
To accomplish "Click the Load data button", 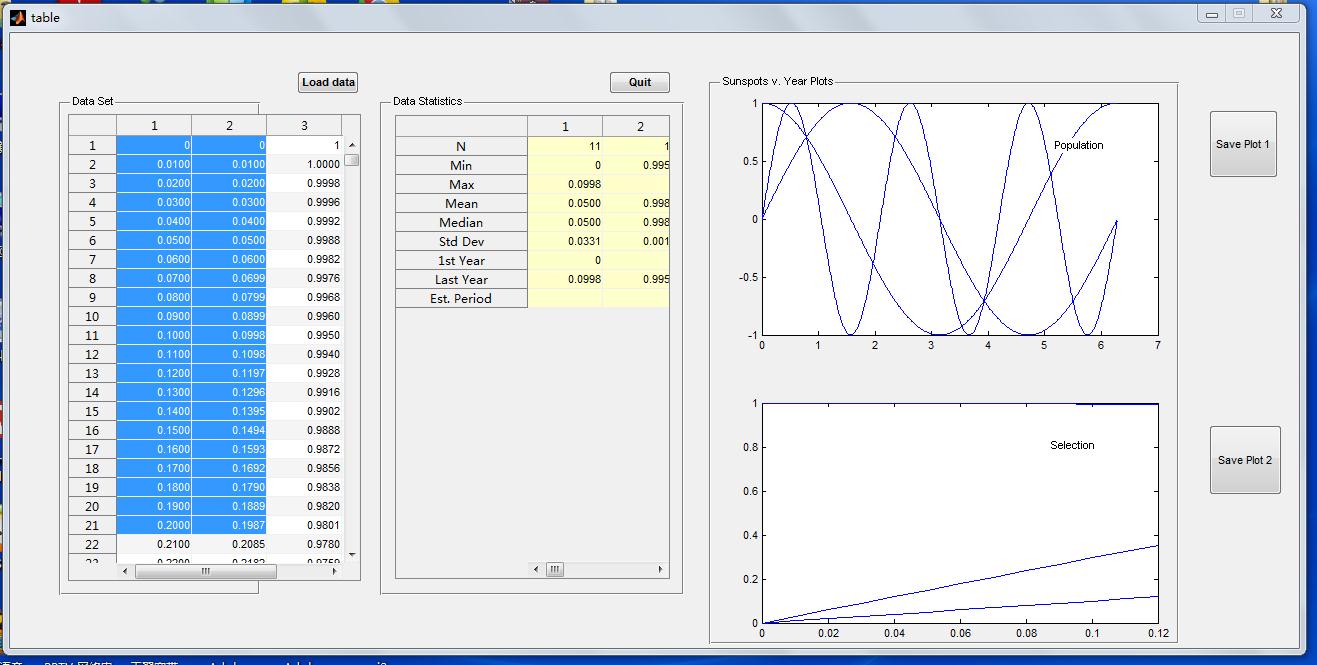I will [328, 83].
